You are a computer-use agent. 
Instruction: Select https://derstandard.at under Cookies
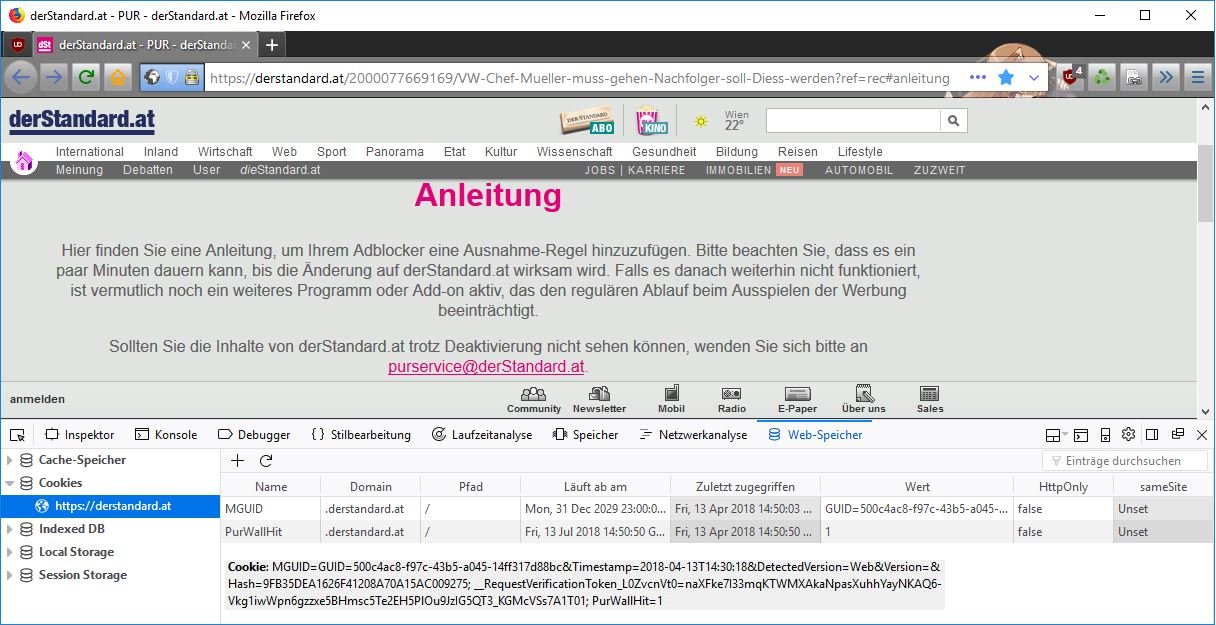point(110,506)
